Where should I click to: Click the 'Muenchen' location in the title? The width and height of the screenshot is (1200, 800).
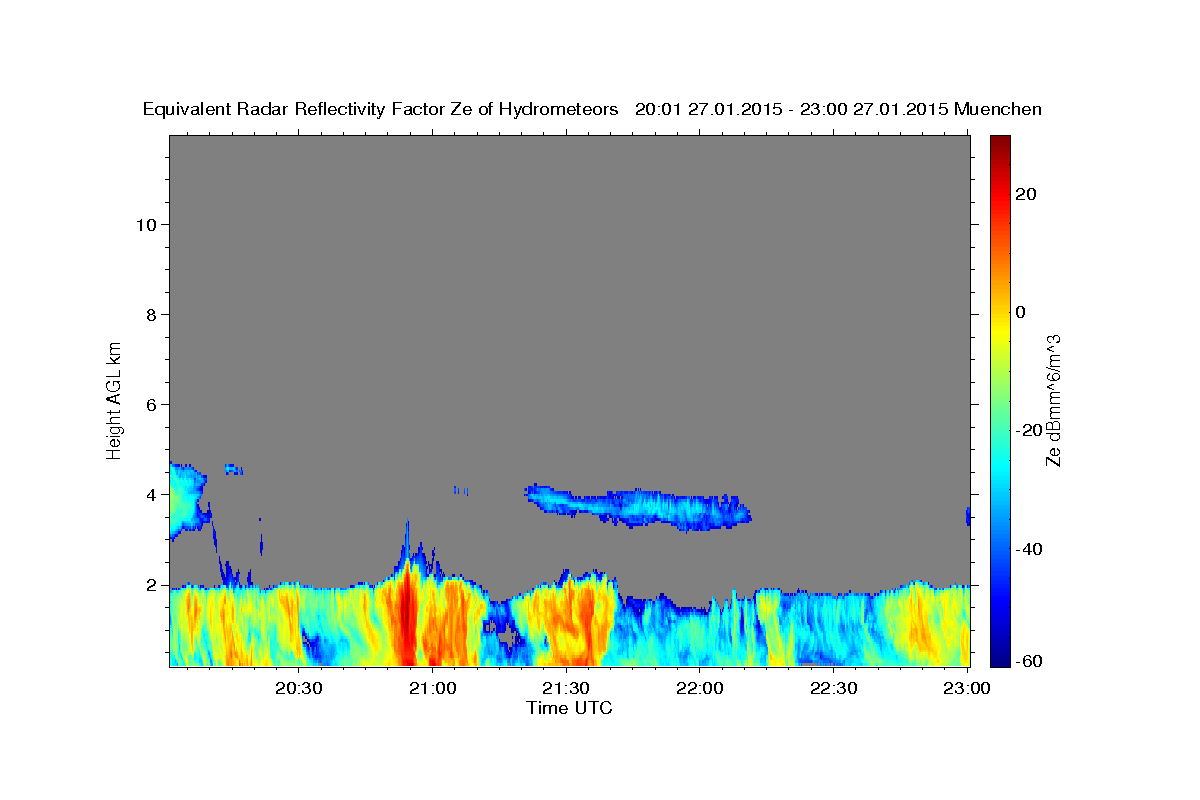pyautogui.click(x=998, y=109)
